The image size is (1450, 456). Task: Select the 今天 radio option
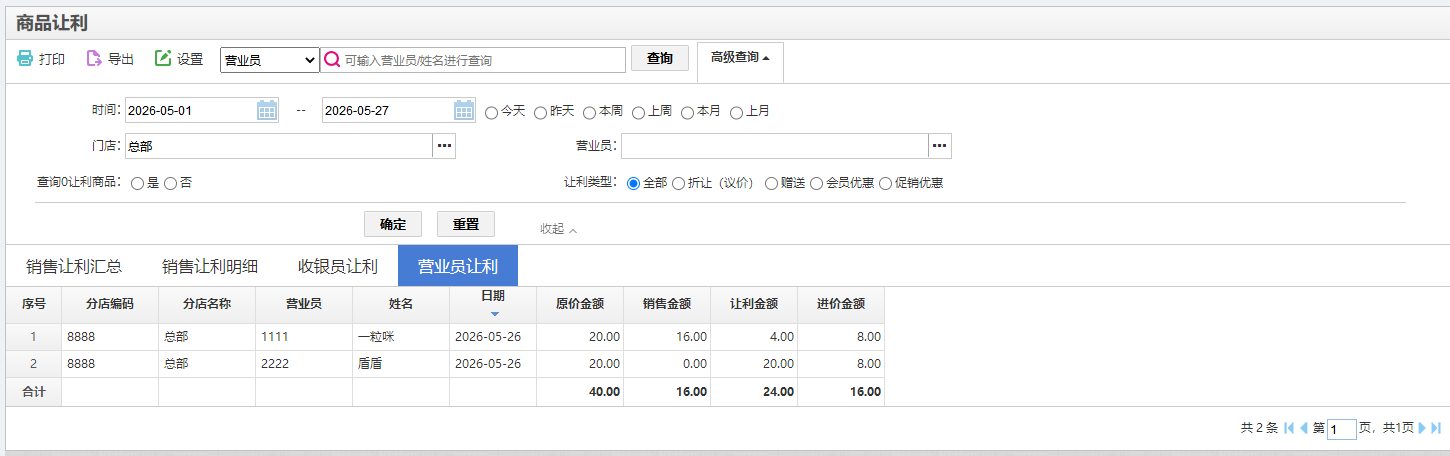(x=491, y=112)
